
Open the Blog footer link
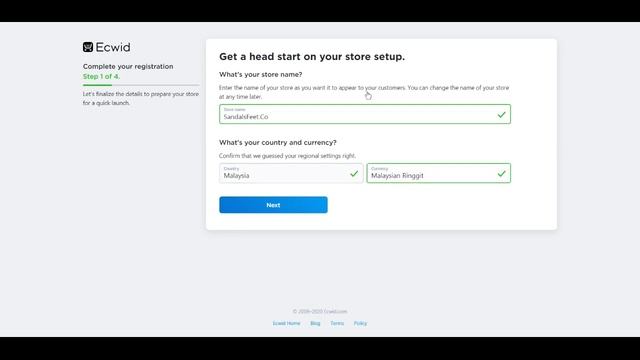pyautogui.click(x=315, y=323)
